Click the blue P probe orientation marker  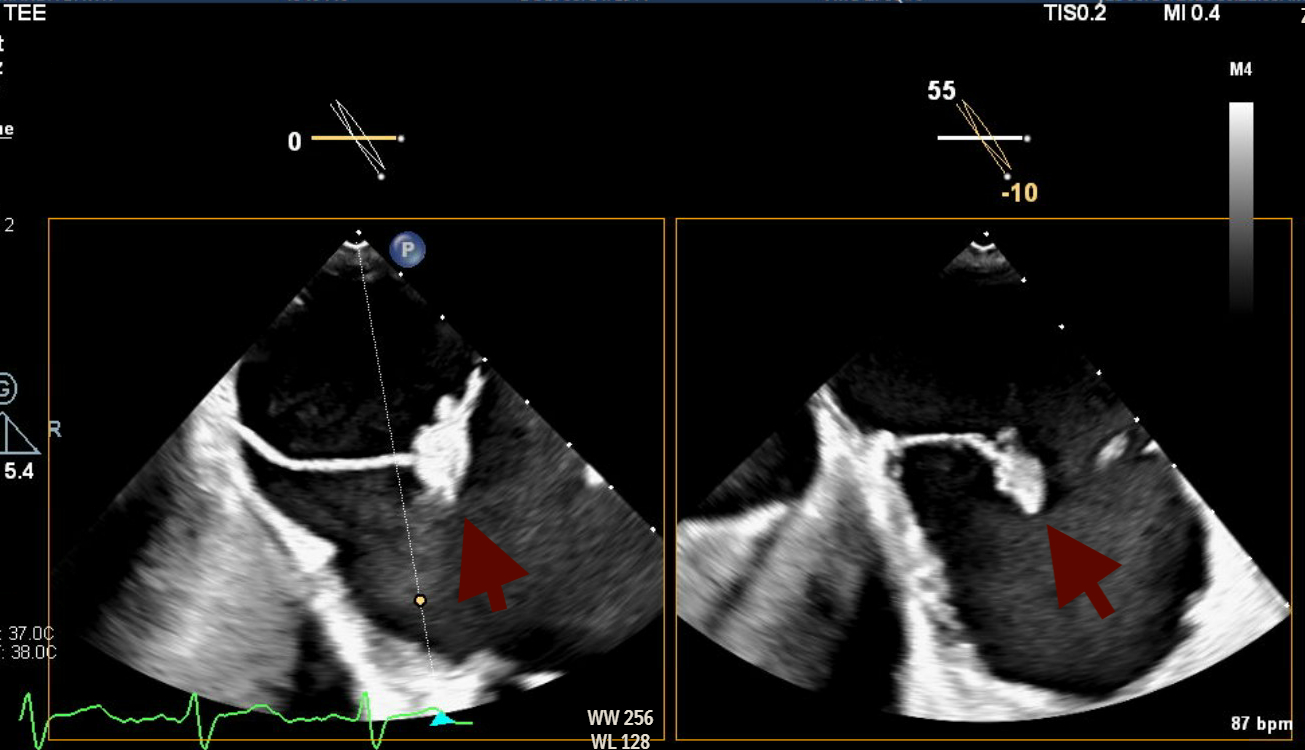[x=408, y=249]
